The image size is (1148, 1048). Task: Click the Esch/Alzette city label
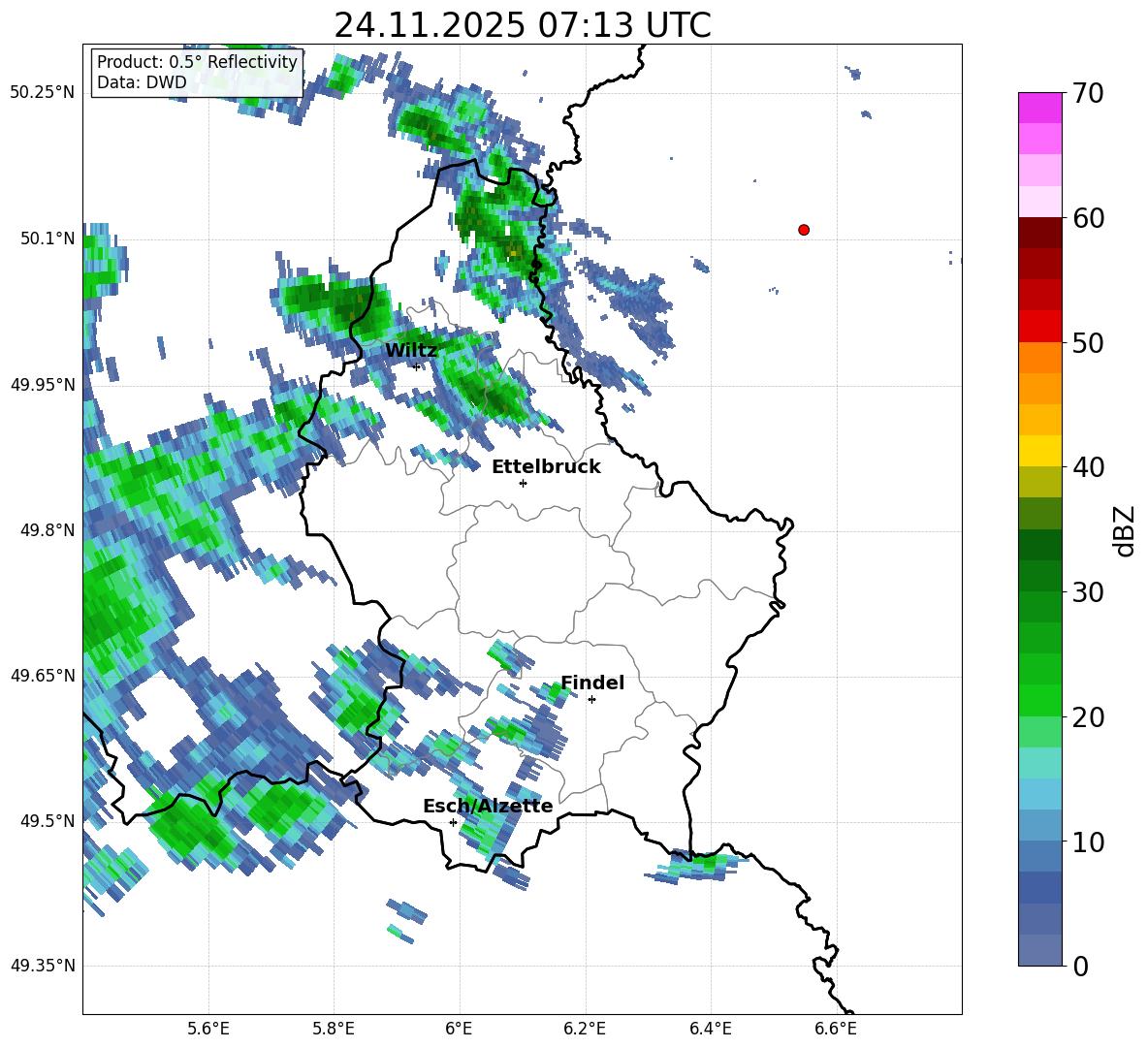(488, 806)
